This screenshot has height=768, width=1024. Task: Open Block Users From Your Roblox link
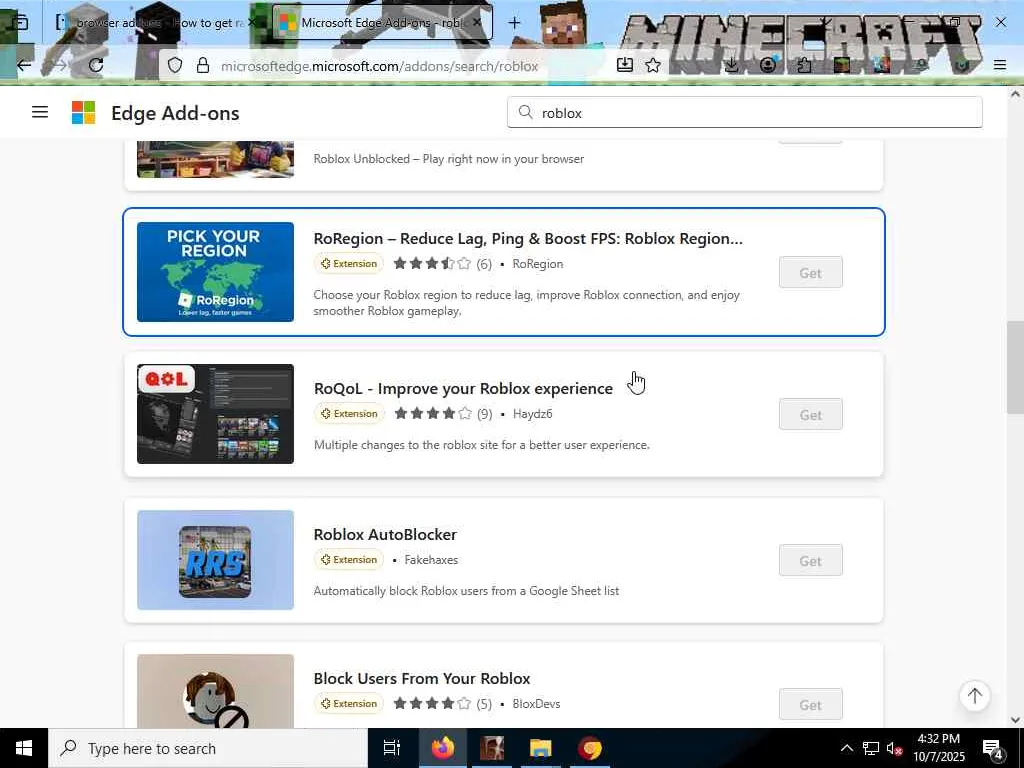[x=422, y=679]
